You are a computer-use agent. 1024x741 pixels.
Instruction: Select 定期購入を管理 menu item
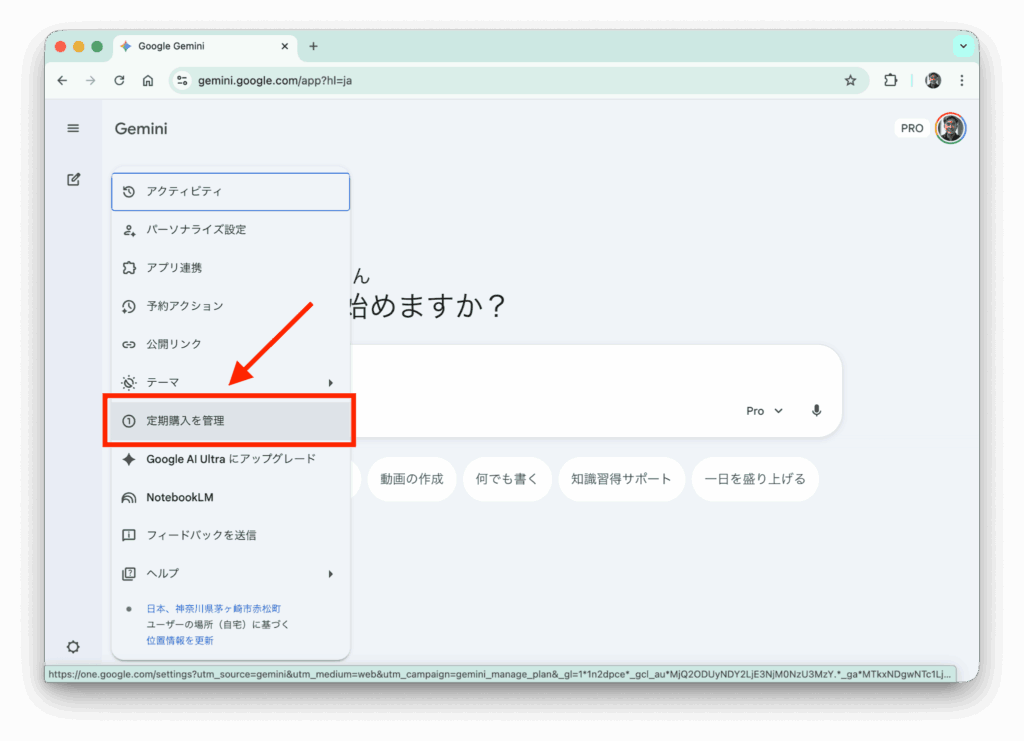pyautogui.click(x=230, y=421)
